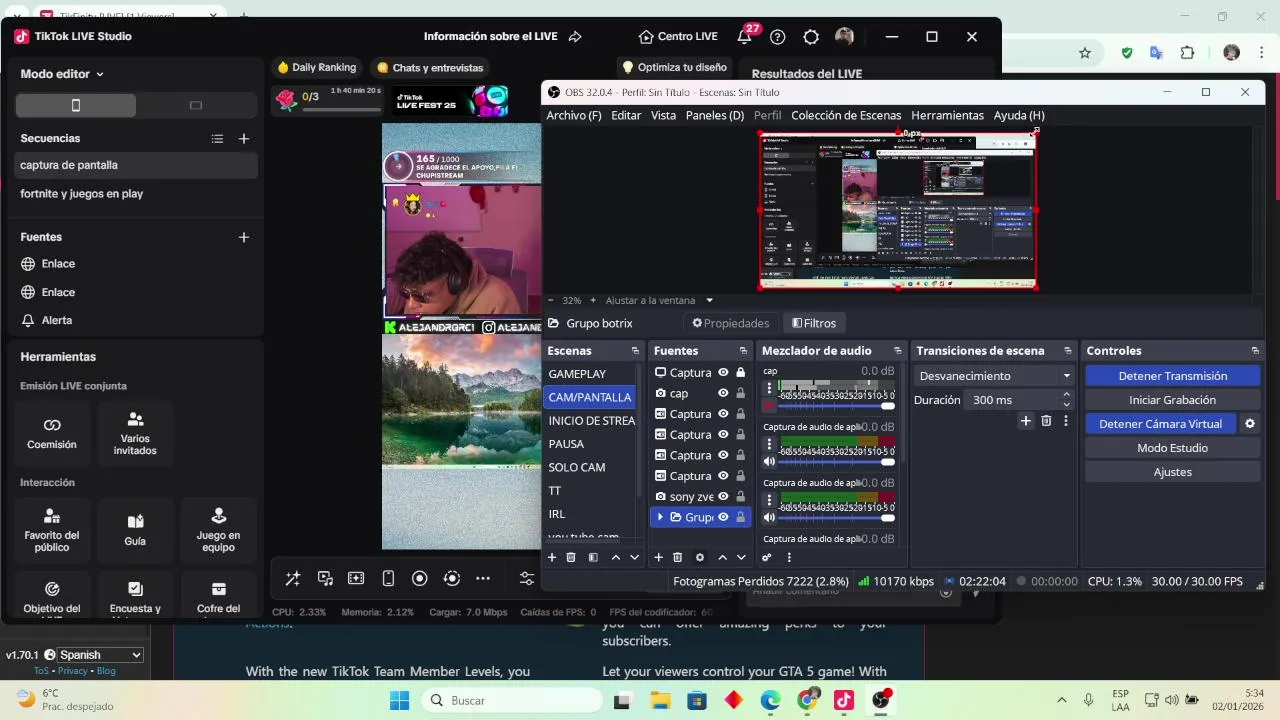Undock the Controles panel

(x=1255, y=351)
